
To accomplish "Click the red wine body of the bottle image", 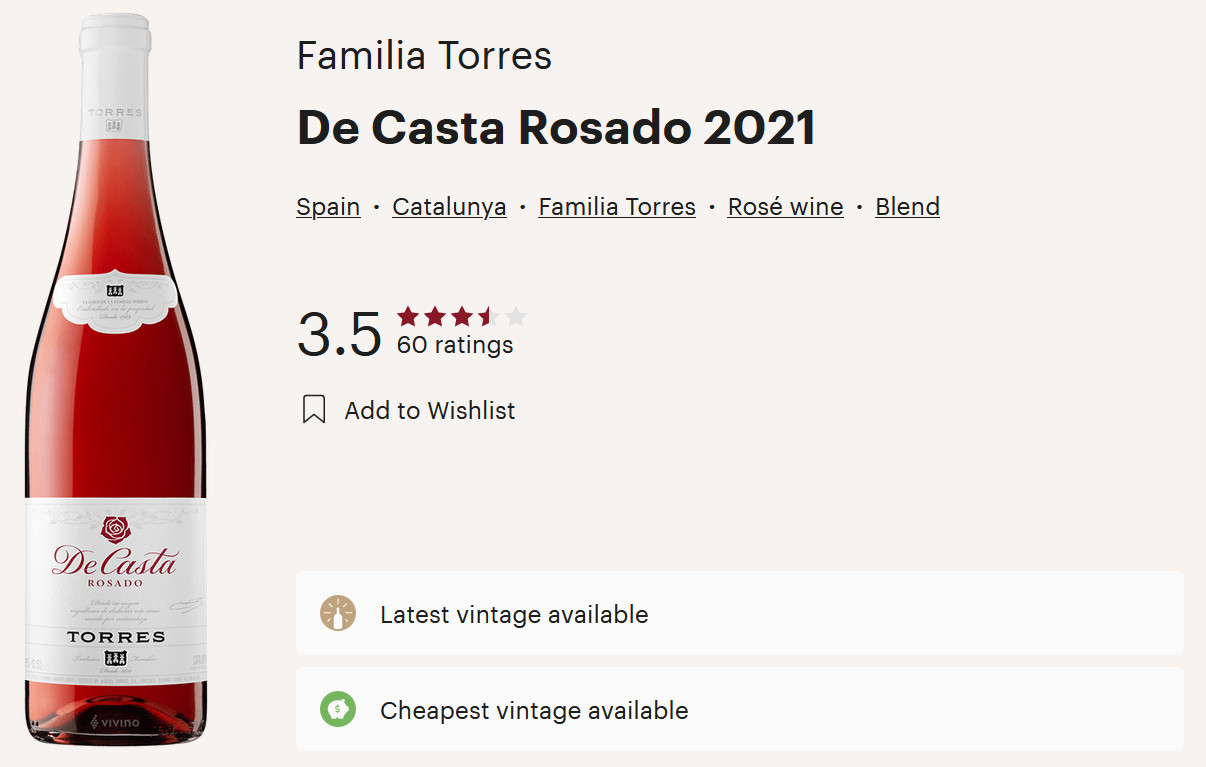I will 115,410.
